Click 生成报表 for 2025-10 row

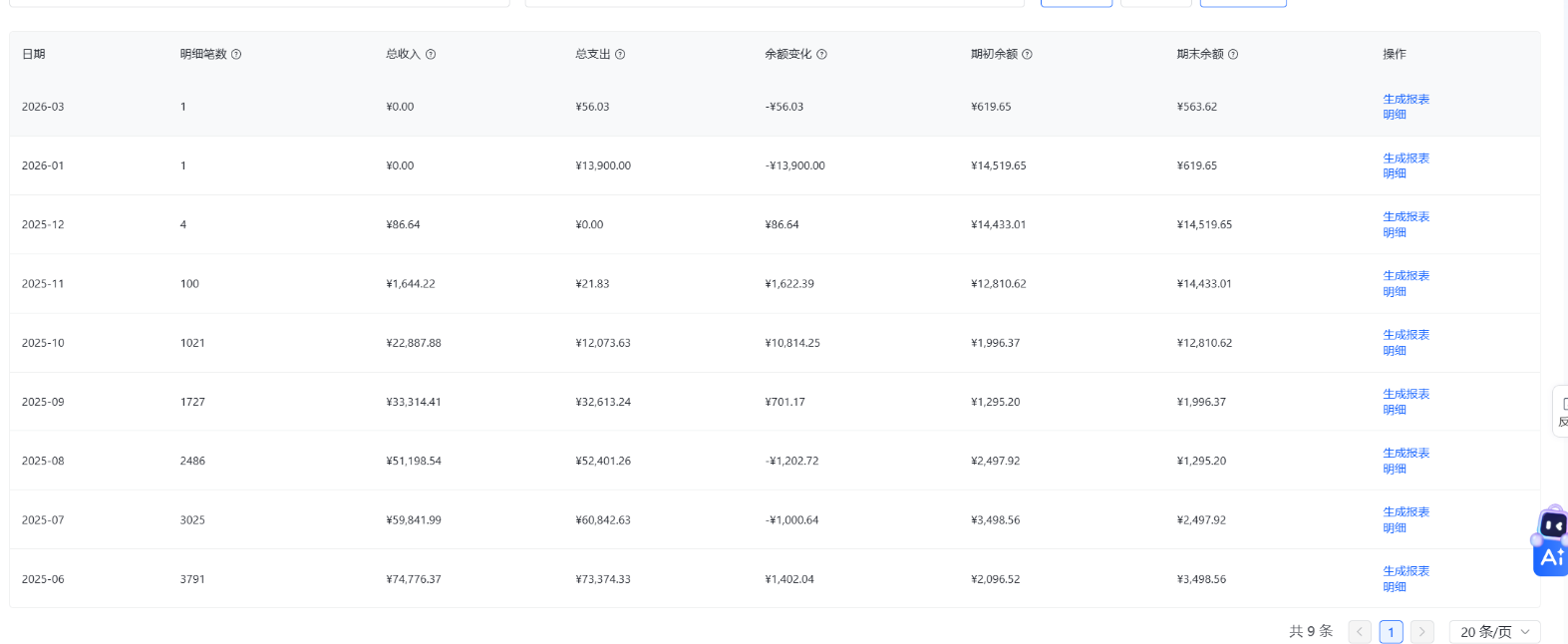click(1406, 335)
